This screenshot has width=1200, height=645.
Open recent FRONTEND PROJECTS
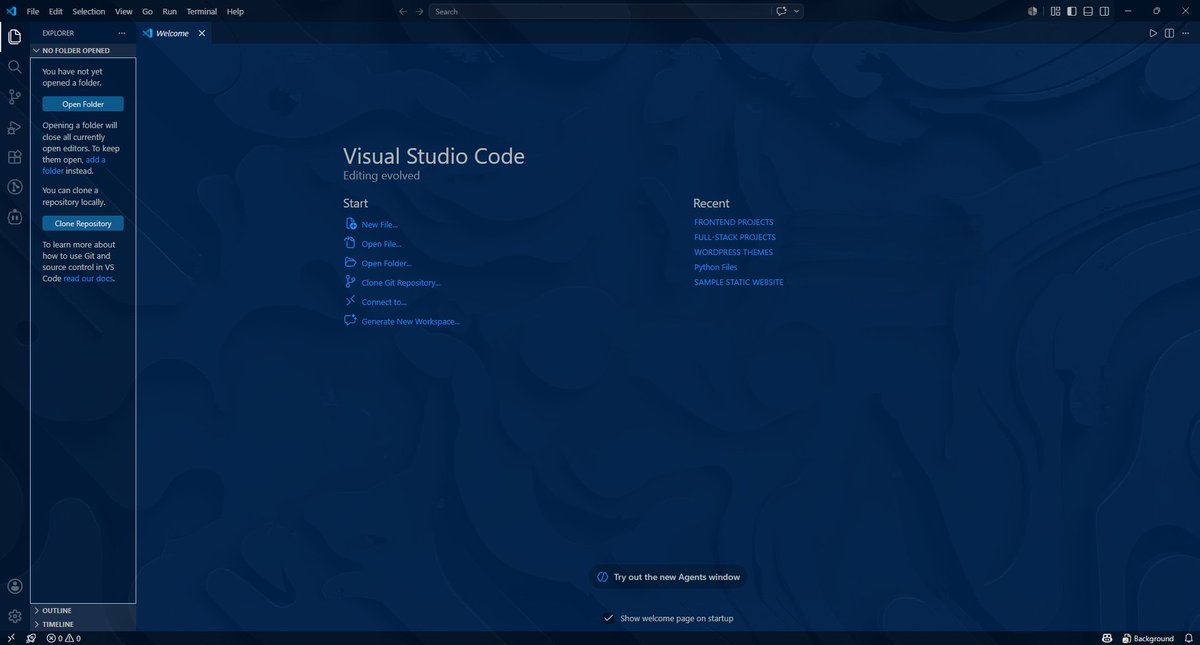(x=734, y=222)
